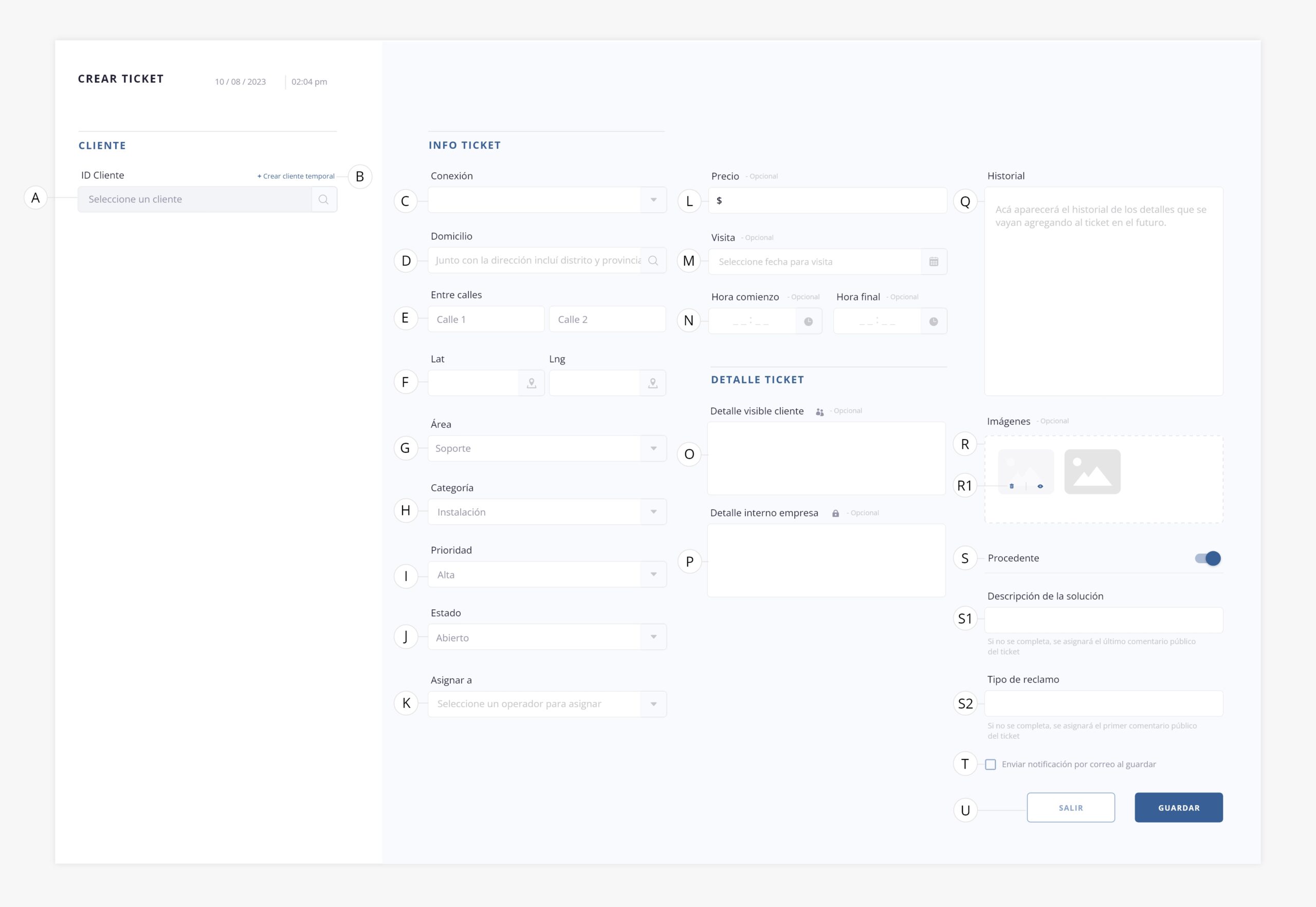
Task: Click the Hora comienzo clock icon
Action: (808, 322)
